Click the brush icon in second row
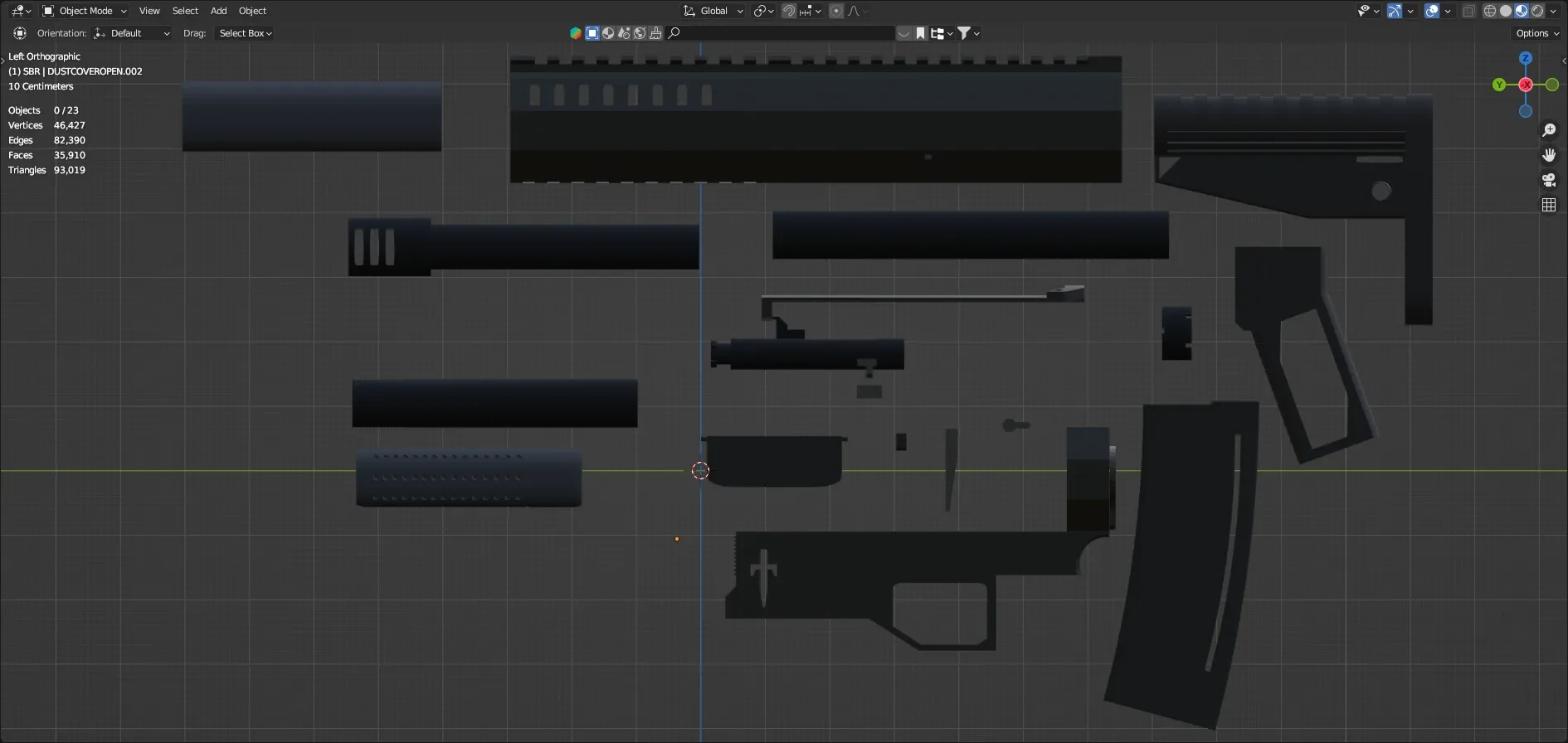 pos(655,33)
